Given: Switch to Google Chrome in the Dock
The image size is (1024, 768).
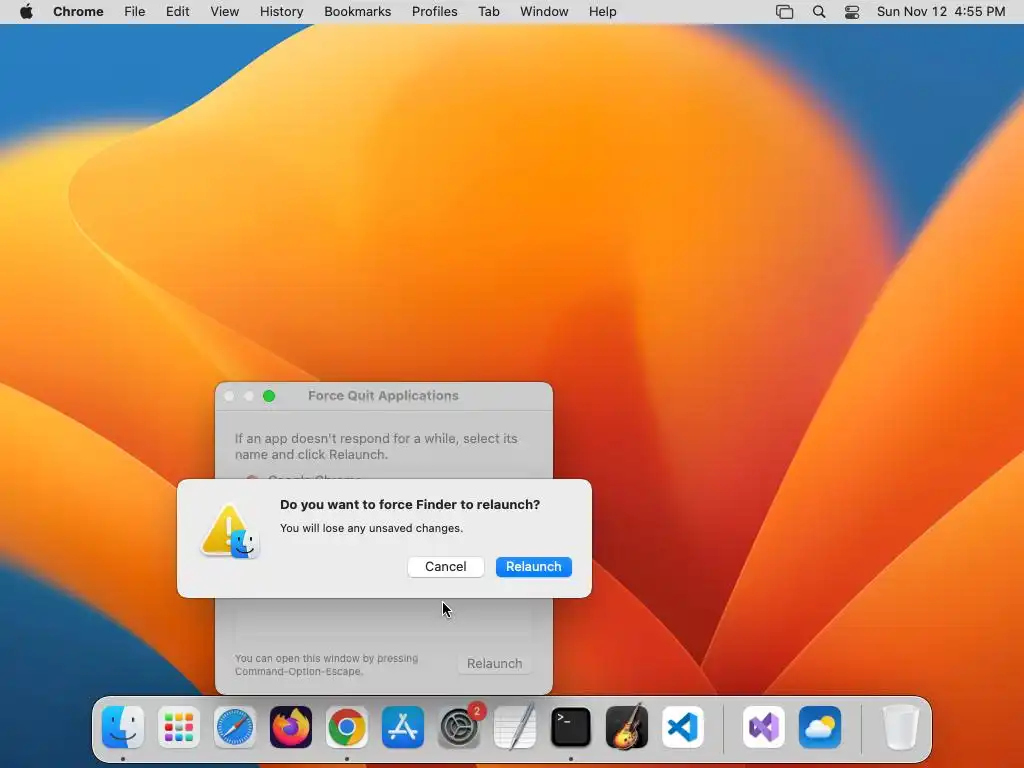Looking at the screenshot, I should [347, 727].
